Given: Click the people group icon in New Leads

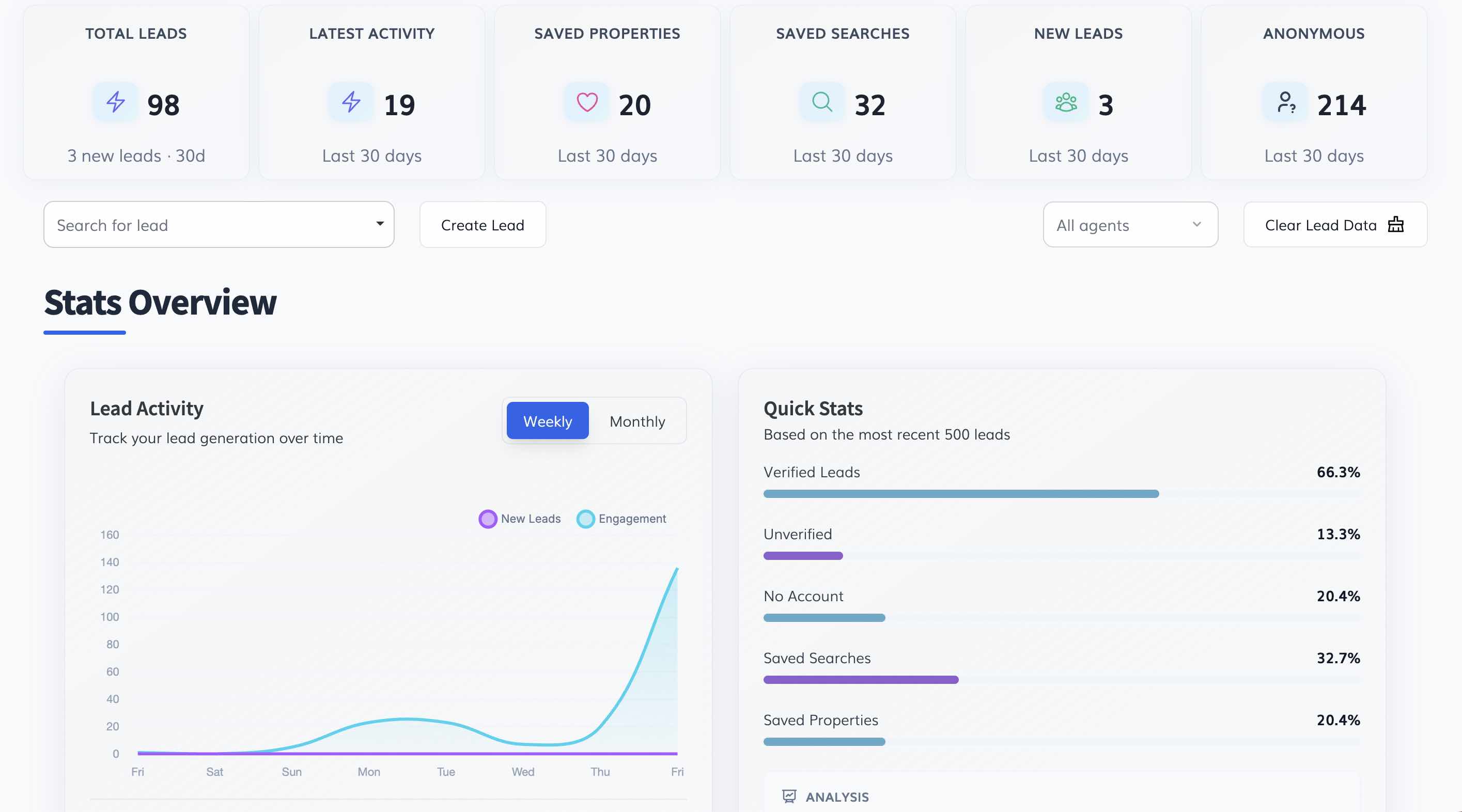Looking at the screenshot, I should pyautogui.click(x=1066, y=102).
